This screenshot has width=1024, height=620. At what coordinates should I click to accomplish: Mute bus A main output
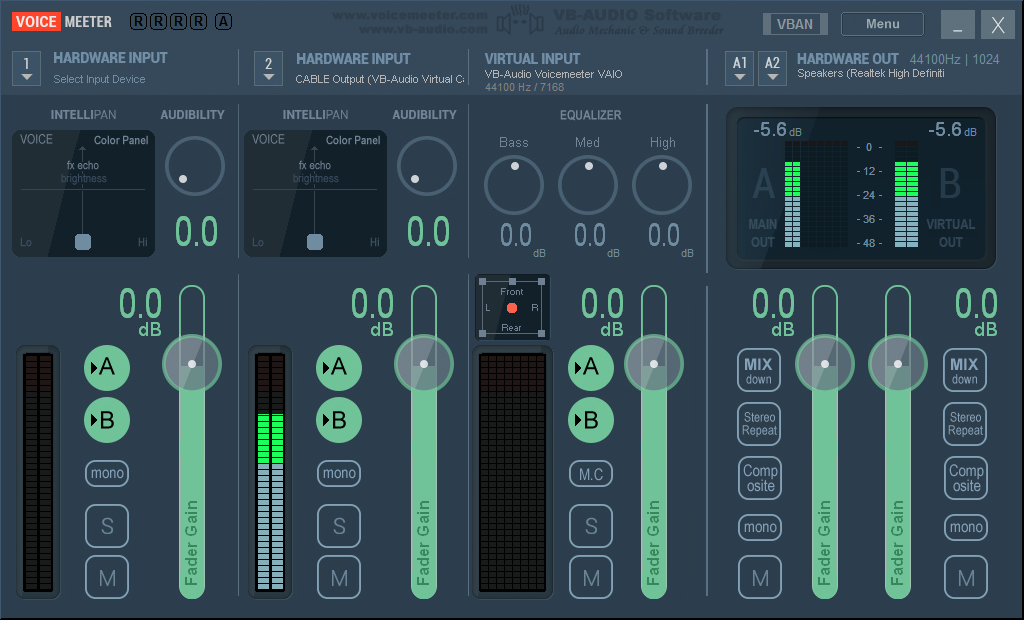(760, 578)
